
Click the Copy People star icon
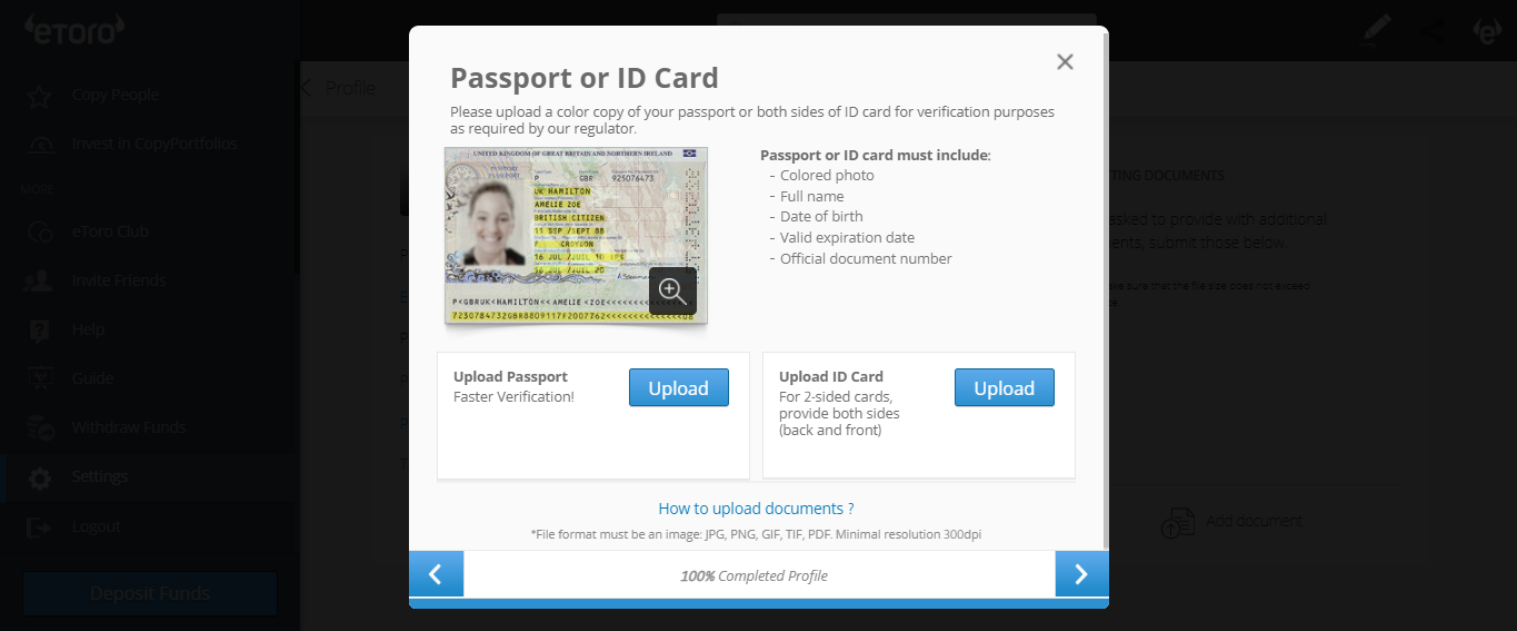point(39,96)
